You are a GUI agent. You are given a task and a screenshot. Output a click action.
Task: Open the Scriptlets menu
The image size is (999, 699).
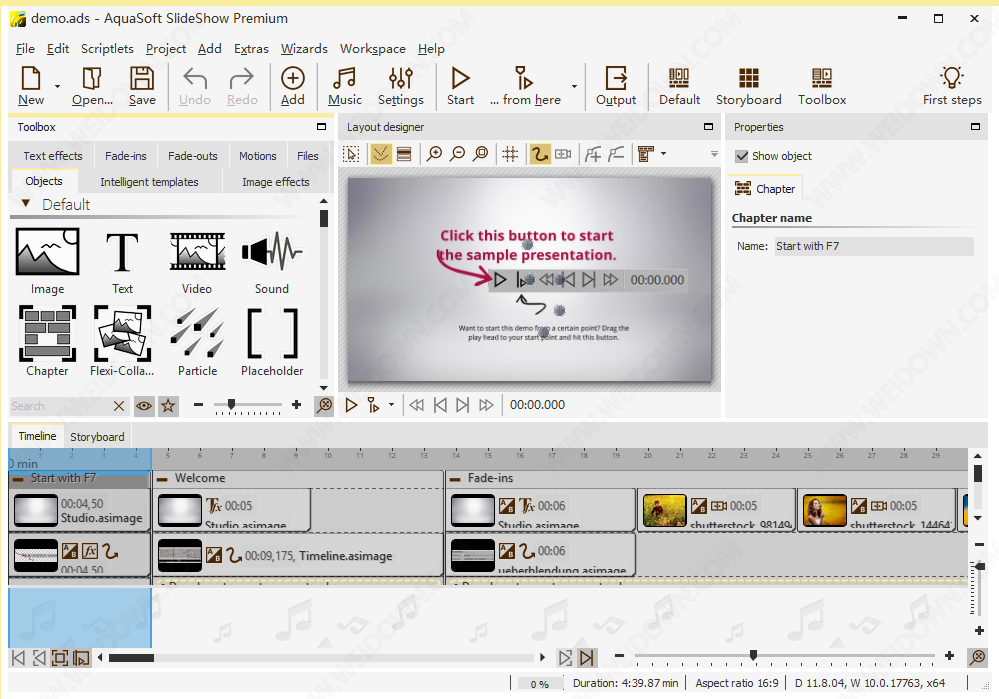point(107,48)
